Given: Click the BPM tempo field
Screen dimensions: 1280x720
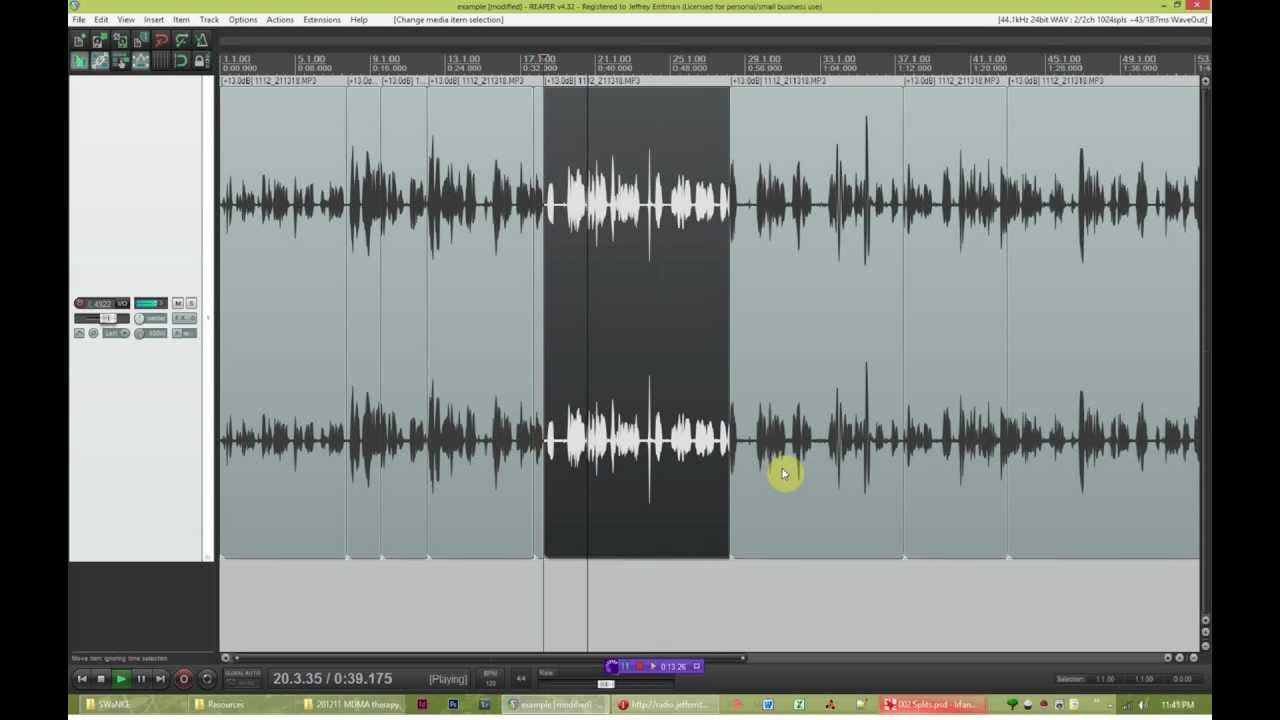Looking at the screenshot, I should pyautogui.click(x=490, y=678).
